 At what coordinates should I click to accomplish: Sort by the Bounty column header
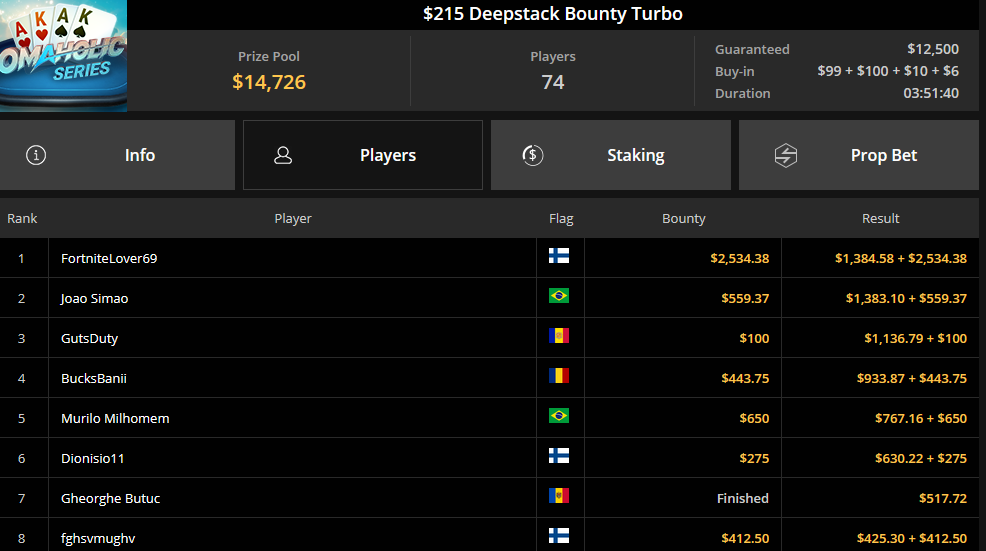[684, 218]
